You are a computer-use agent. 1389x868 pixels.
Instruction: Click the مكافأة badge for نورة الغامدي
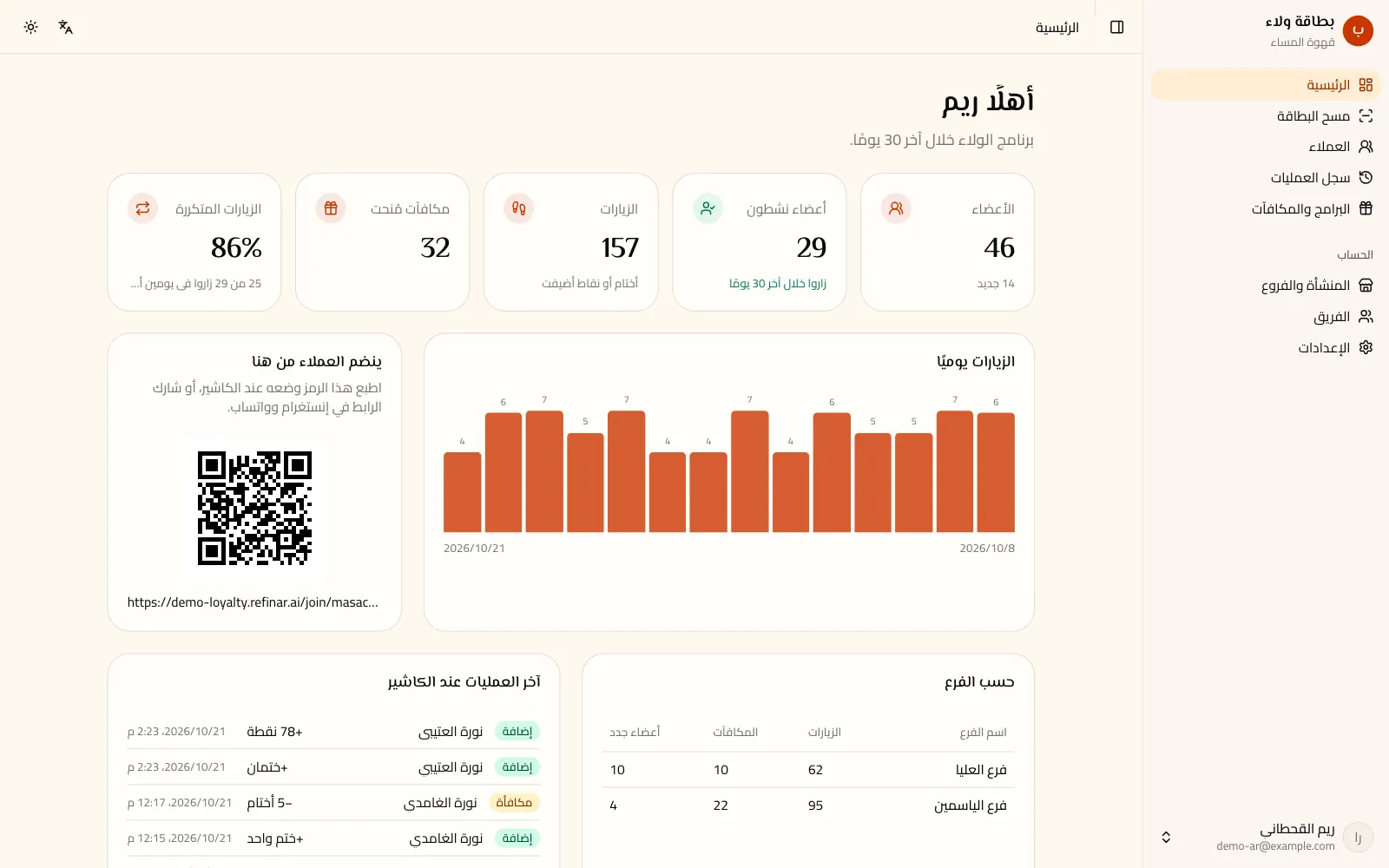pos(514,803)
